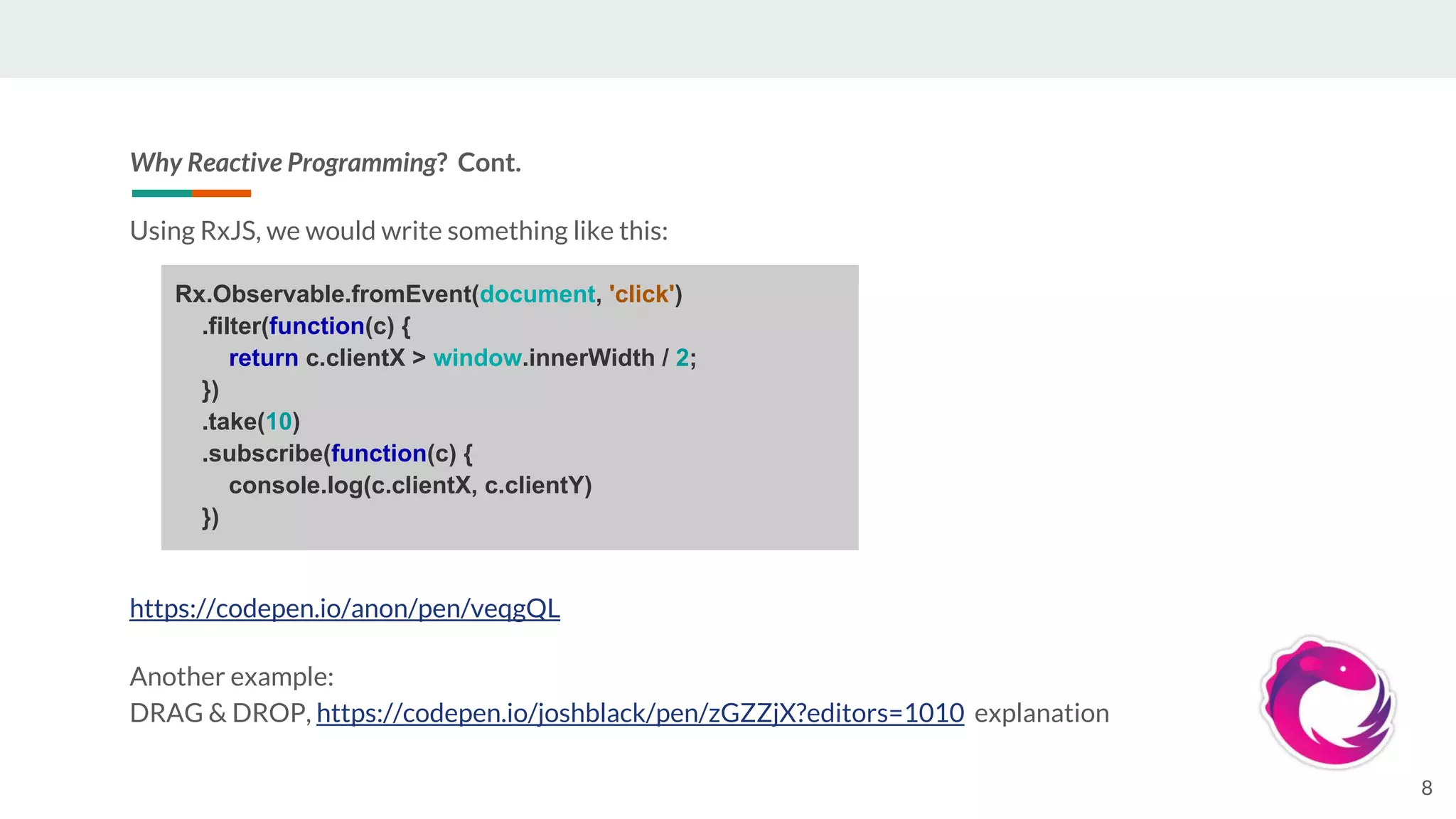Open the joshblack drag and drop codepen link
Screen dimensions: 1456x819
640,713
